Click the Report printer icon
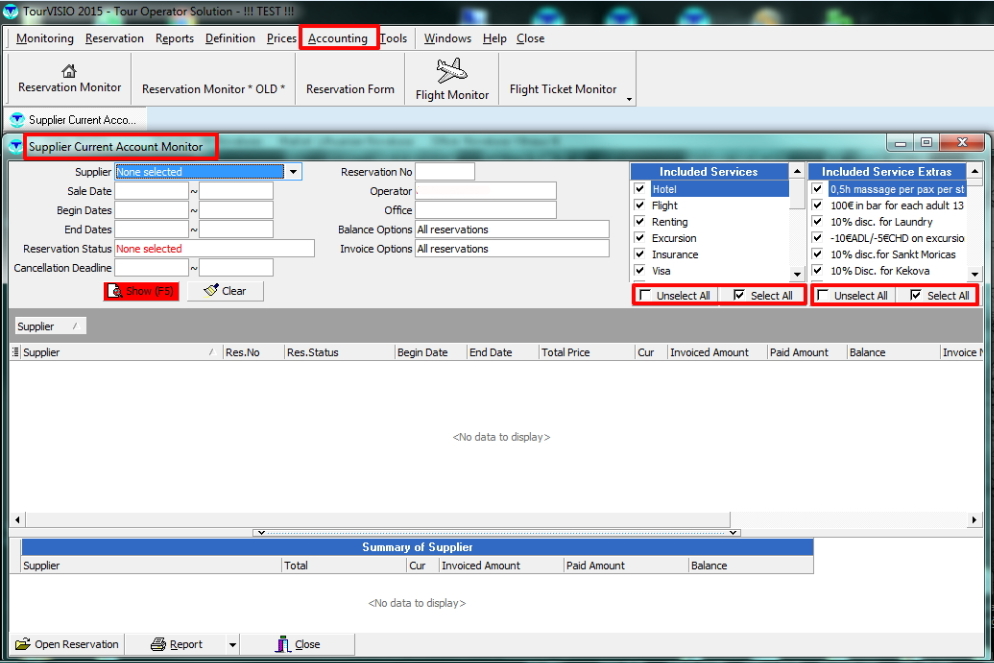 159,645
